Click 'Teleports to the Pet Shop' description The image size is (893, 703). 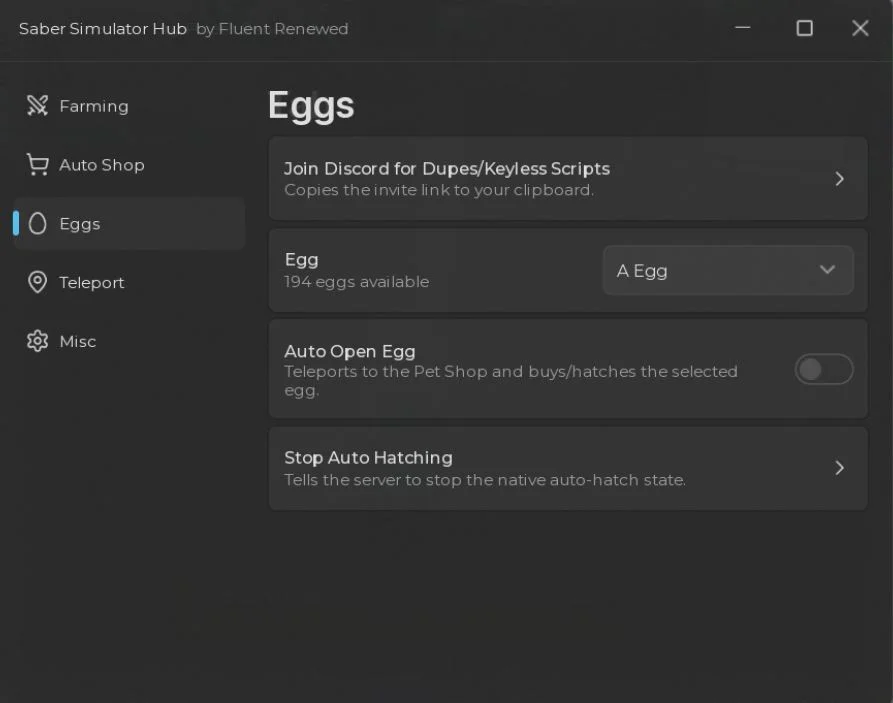tap(511, 381)
